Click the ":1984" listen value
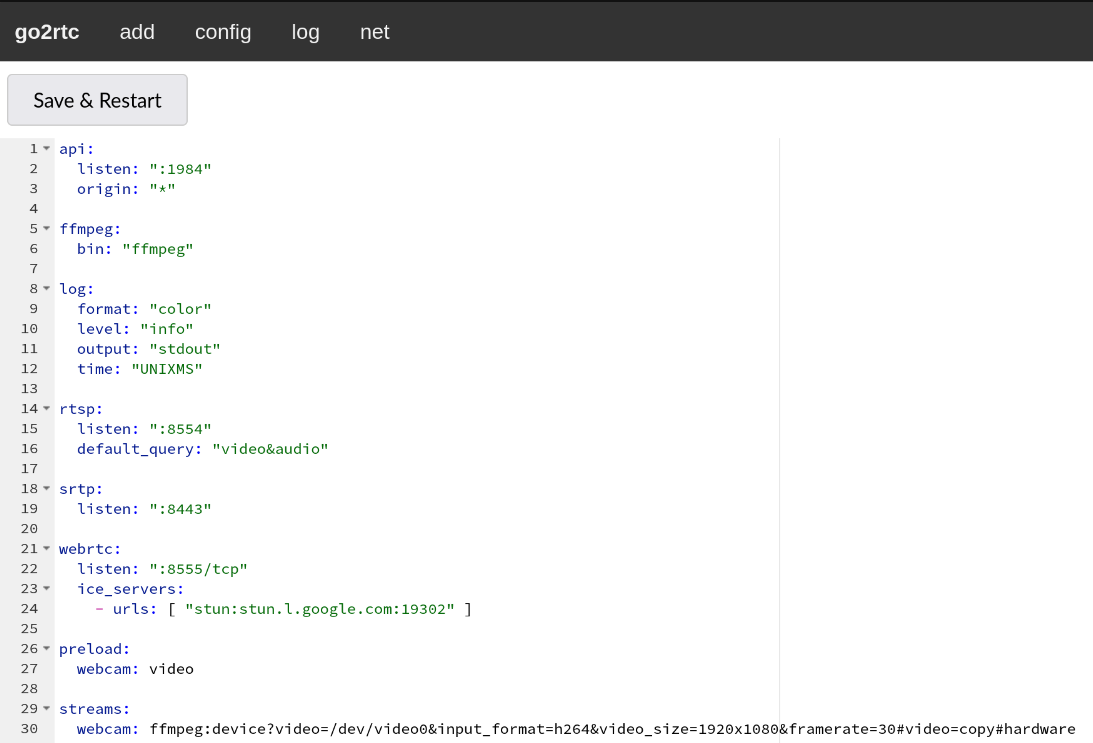1093x743 pixels. [182, 168]
